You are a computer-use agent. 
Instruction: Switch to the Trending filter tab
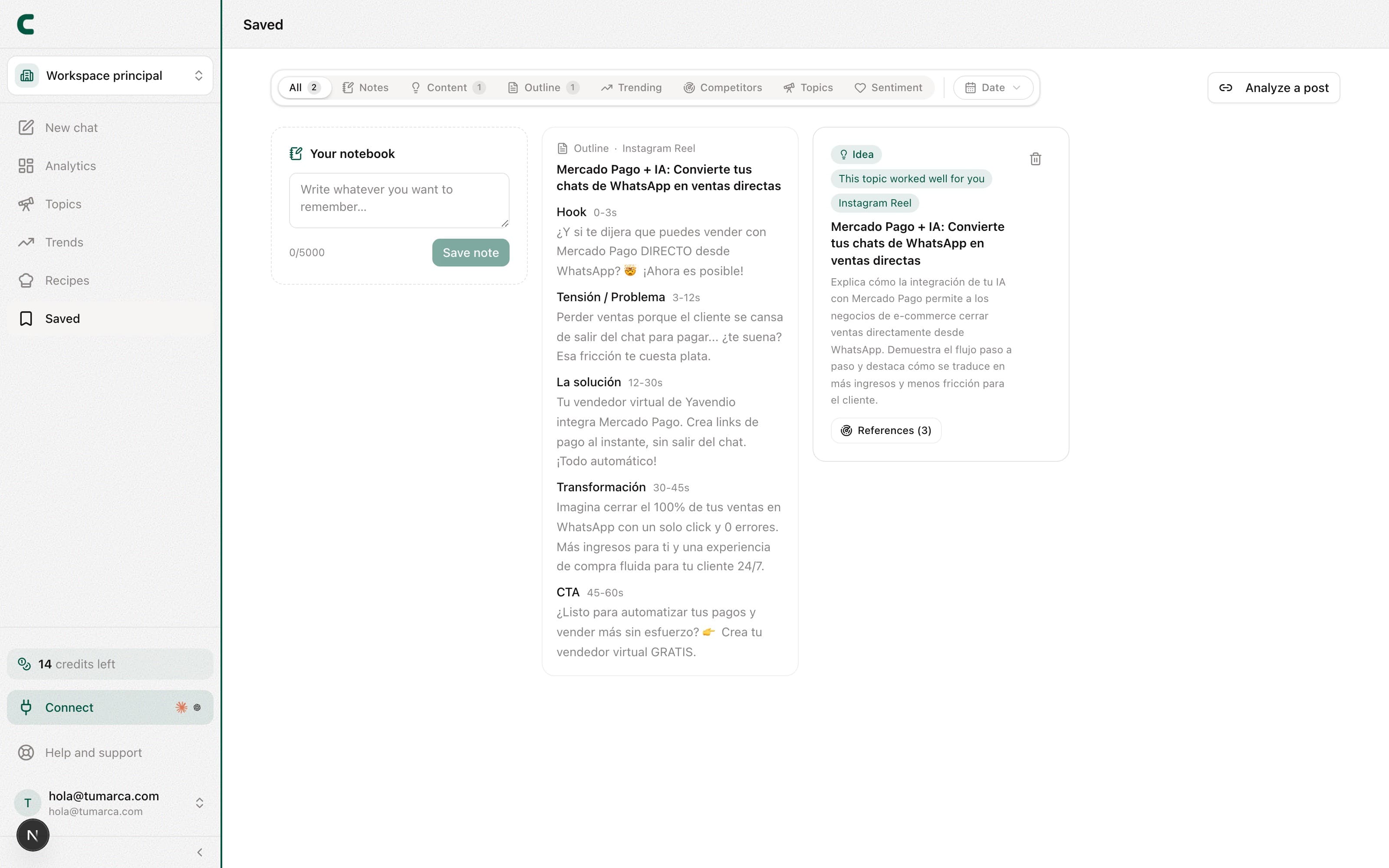tap(632, 88)
